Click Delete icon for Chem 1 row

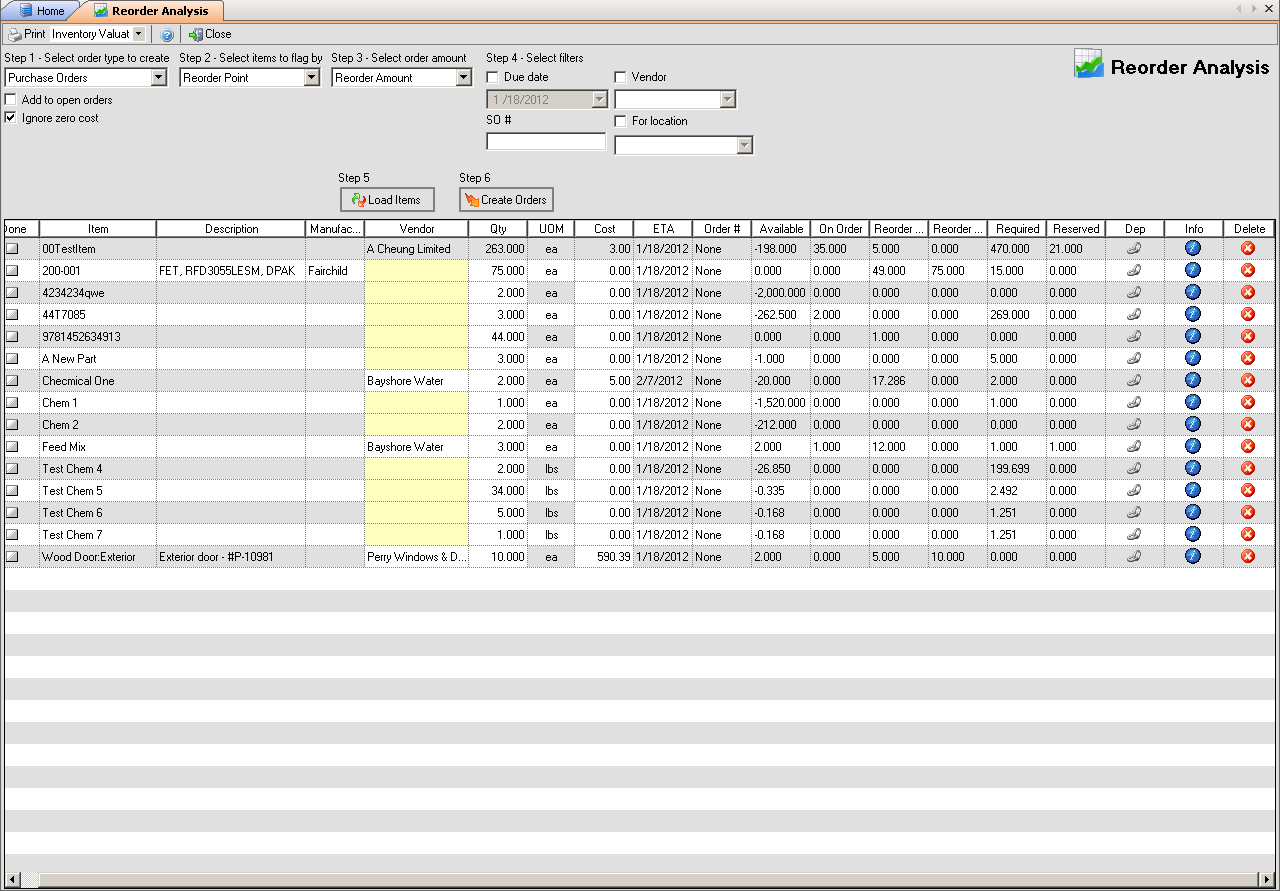pyautogui.click(x=1248, y=403)
